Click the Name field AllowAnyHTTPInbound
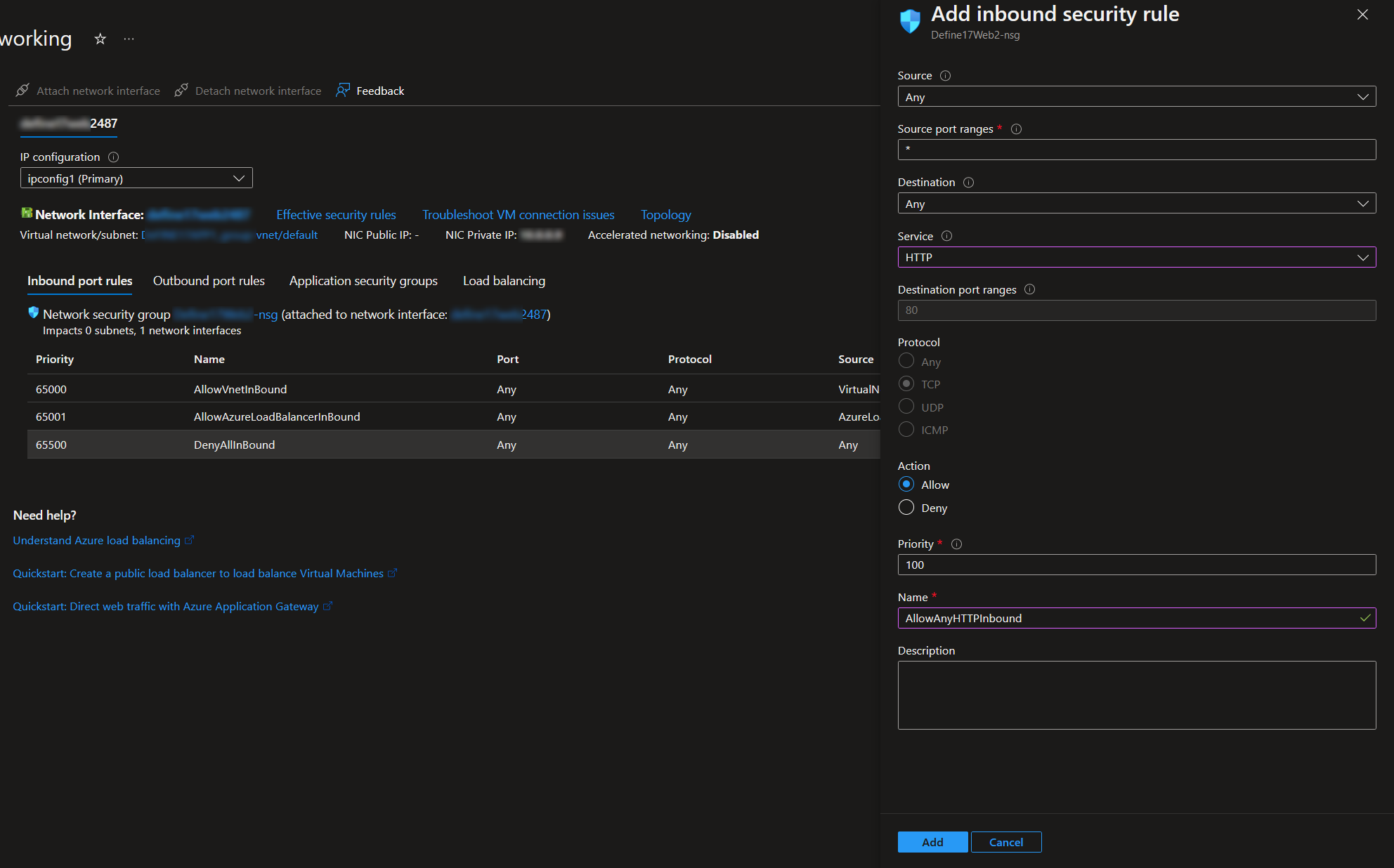The width and height of the screenshot is (1394, 868). coord(1136,618)
